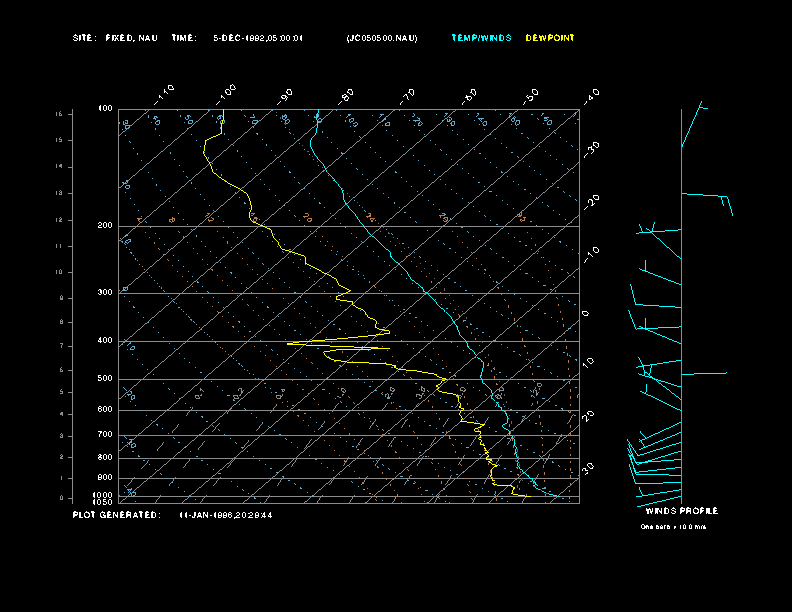Screen dimensions: 792x612
Task: Click the "TIME:" header label
Action: click(184, 38)
